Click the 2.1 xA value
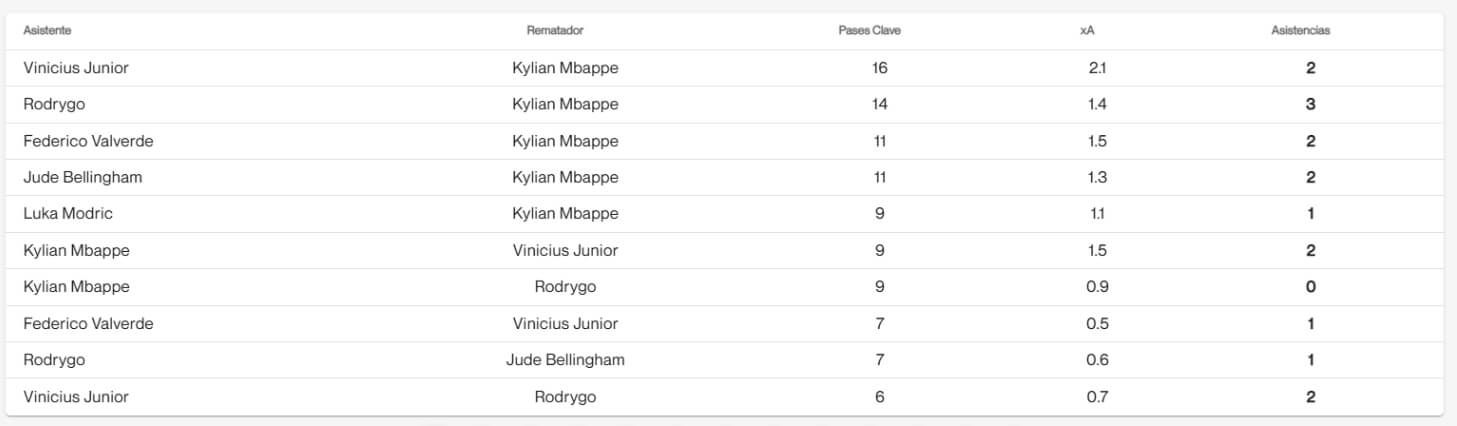Viewport: 1457px width, 426px height. point(1097,69)
